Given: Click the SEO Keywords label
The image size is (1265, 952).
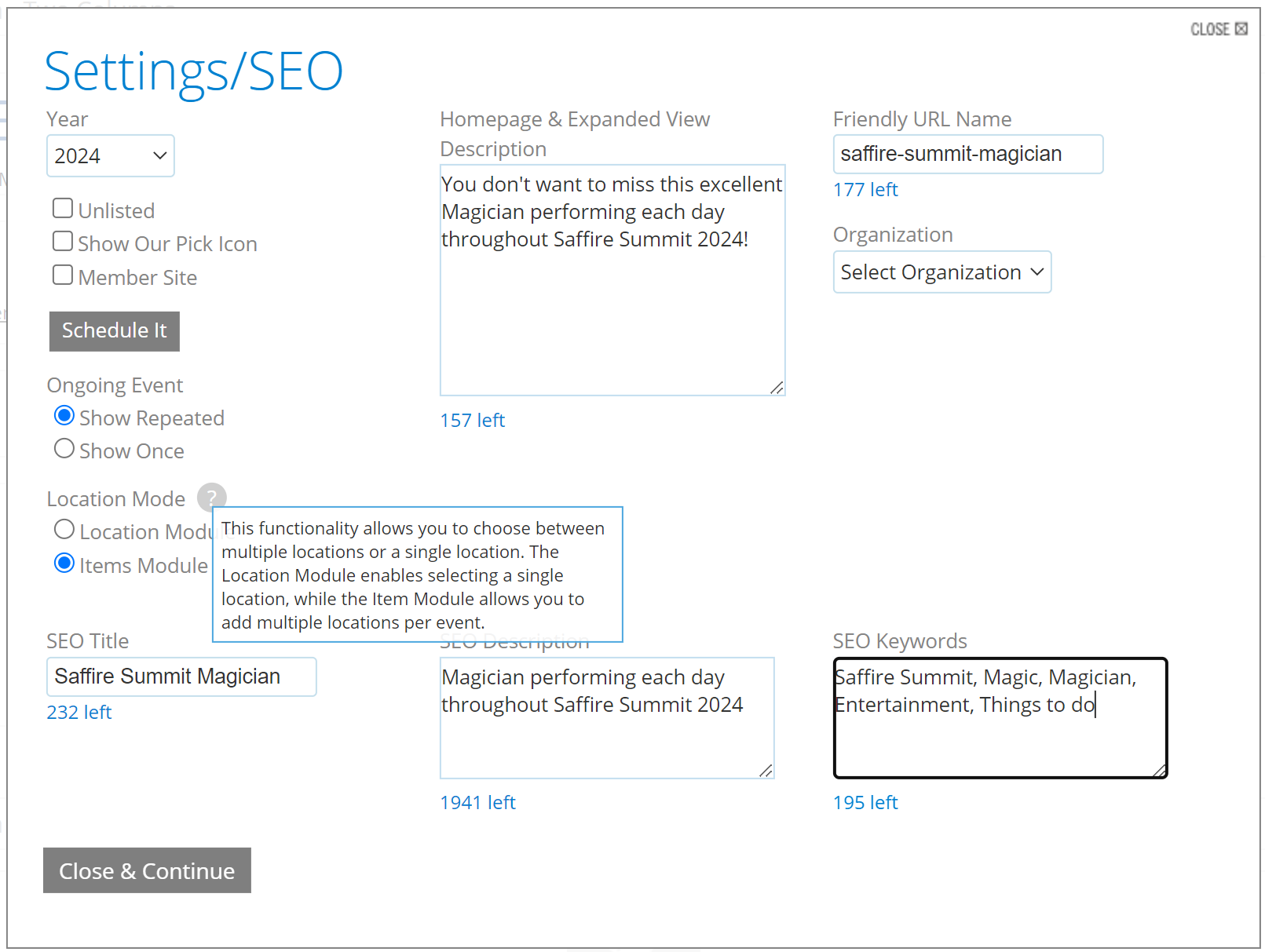Looking at the screenshot, I should tap(900, 641).
